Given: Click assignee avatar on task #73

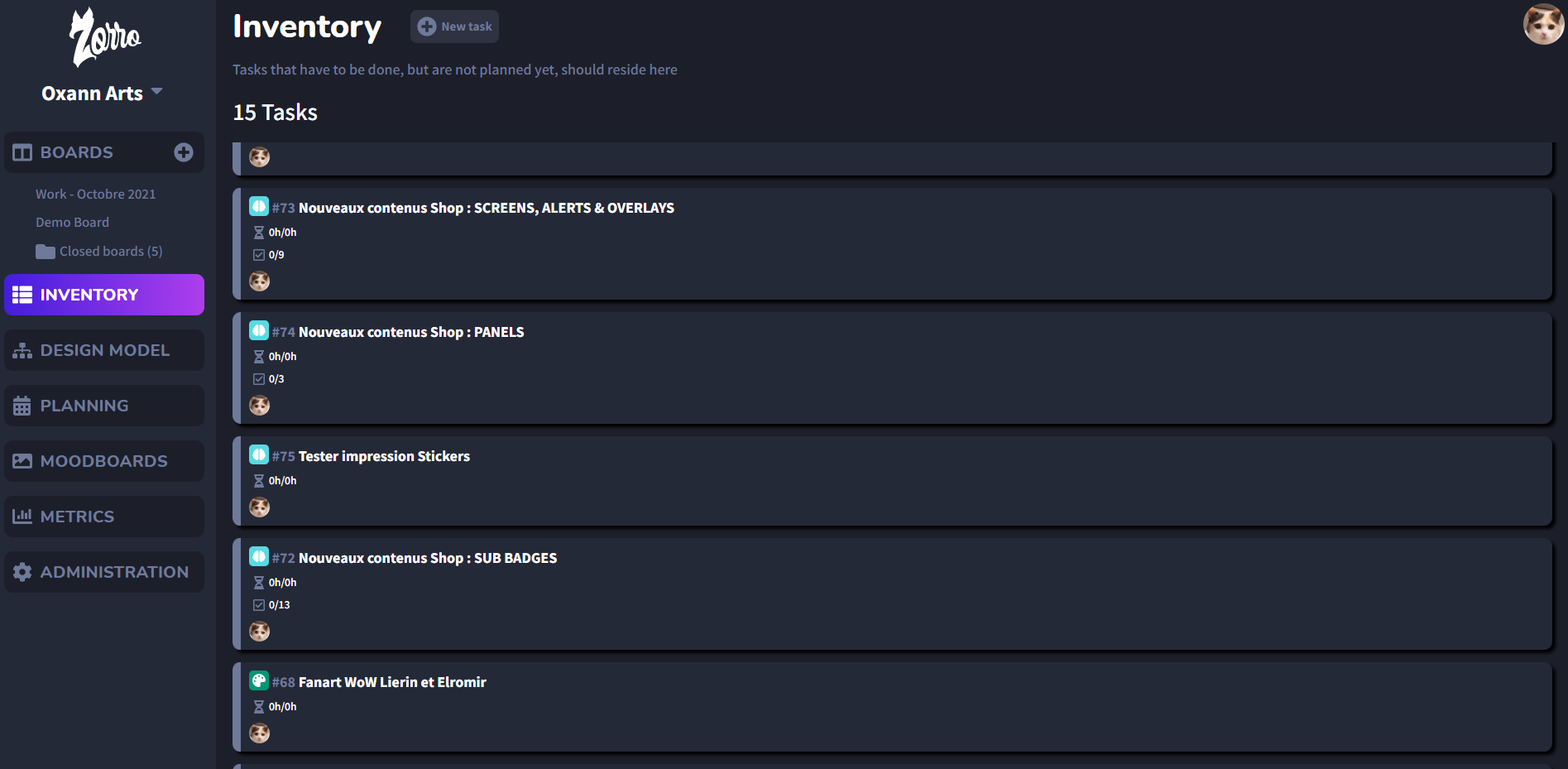Looking at the screenshot, I should 260,281.
